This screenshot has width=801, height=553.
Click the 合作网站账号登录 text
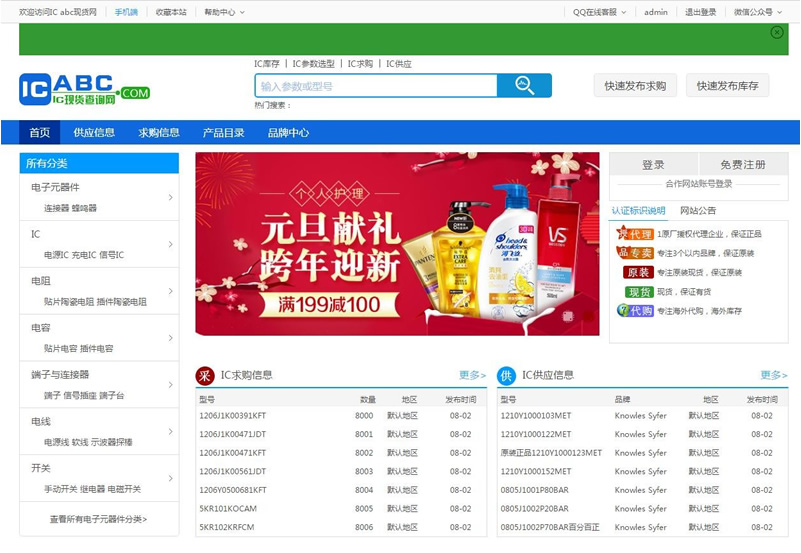click(698, 184)
